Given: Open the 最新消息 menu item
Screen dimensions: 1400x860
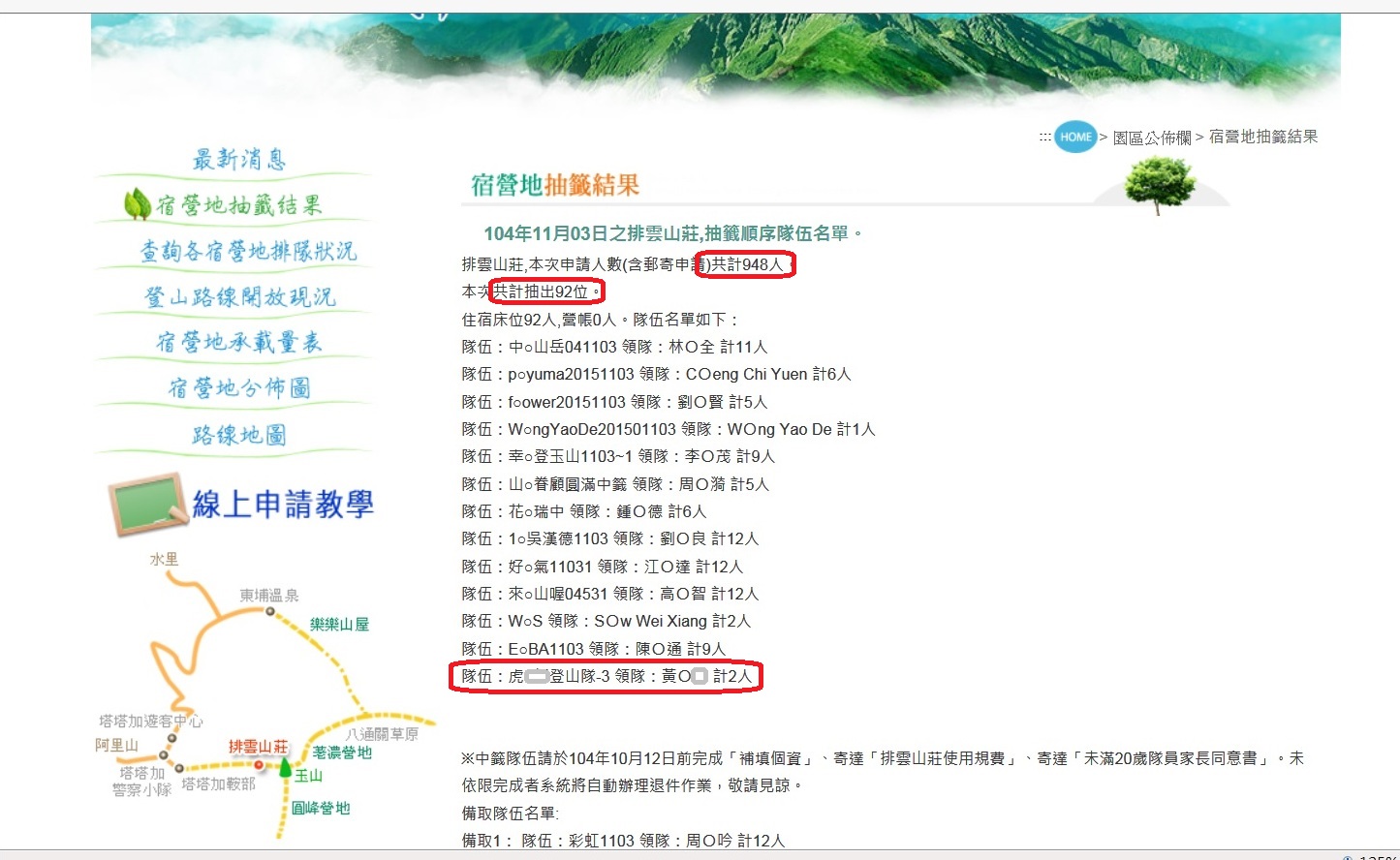Looking at the screenshot, I should (x=238, y=159).
